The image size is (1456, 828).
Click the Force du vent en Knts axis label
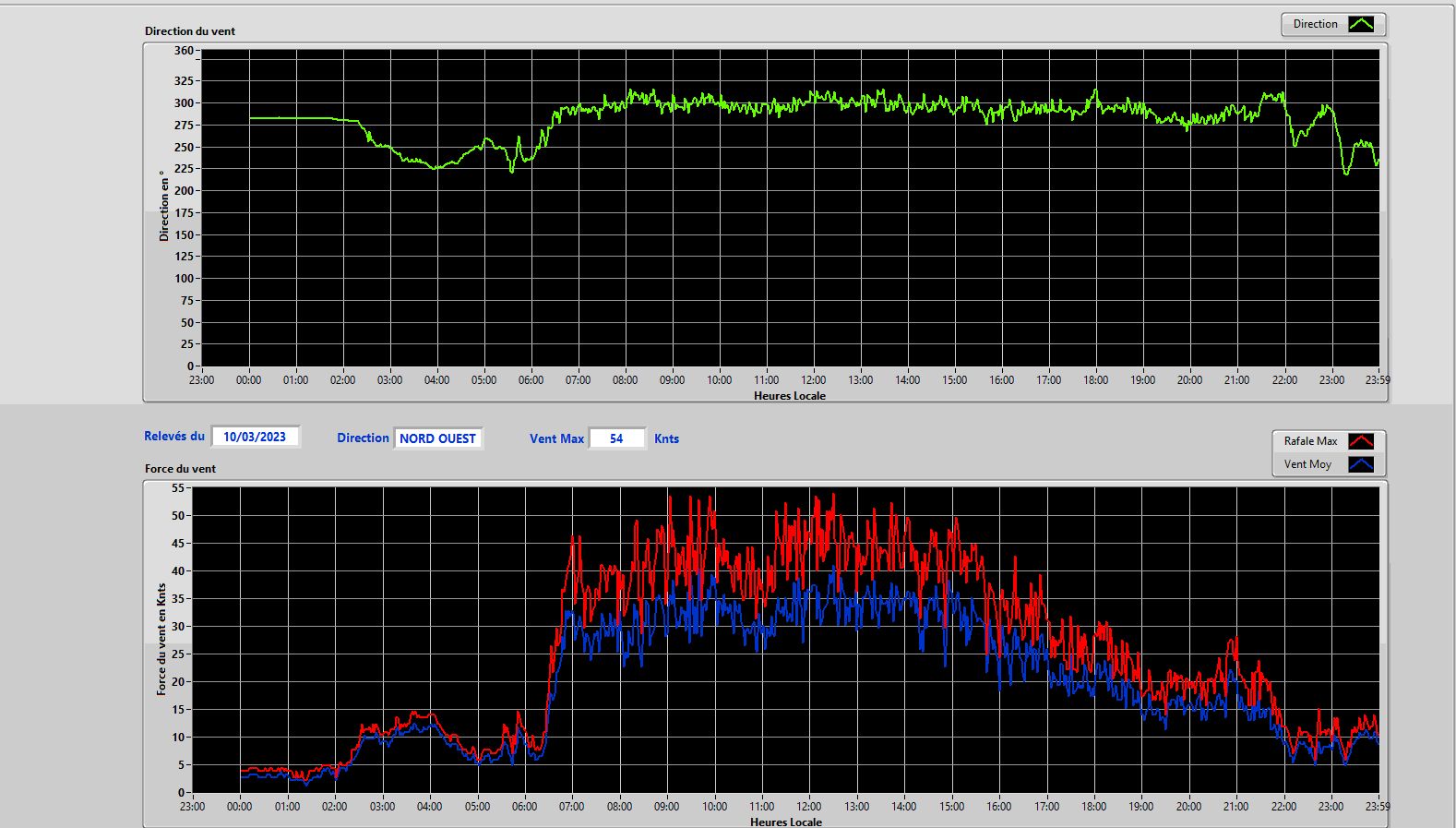pyautogui.click(x=161, y=639)
